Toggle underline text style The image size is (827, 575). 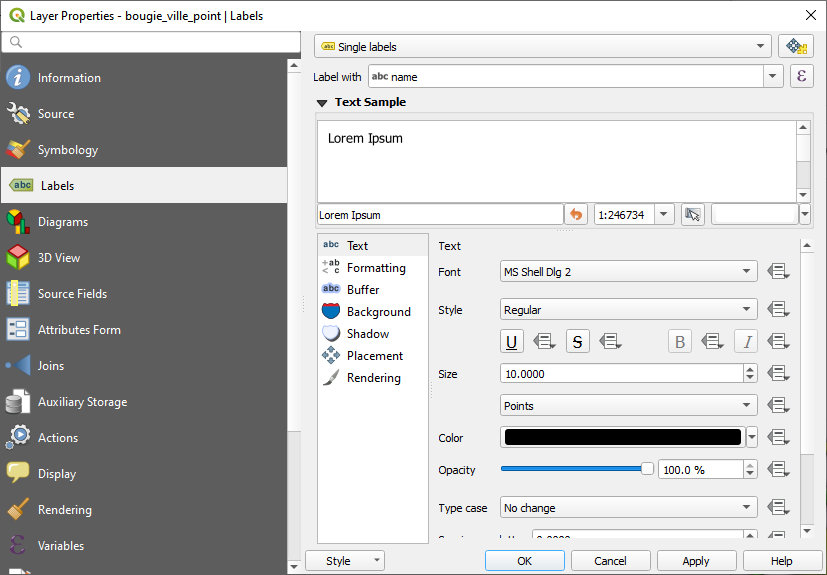512,342
